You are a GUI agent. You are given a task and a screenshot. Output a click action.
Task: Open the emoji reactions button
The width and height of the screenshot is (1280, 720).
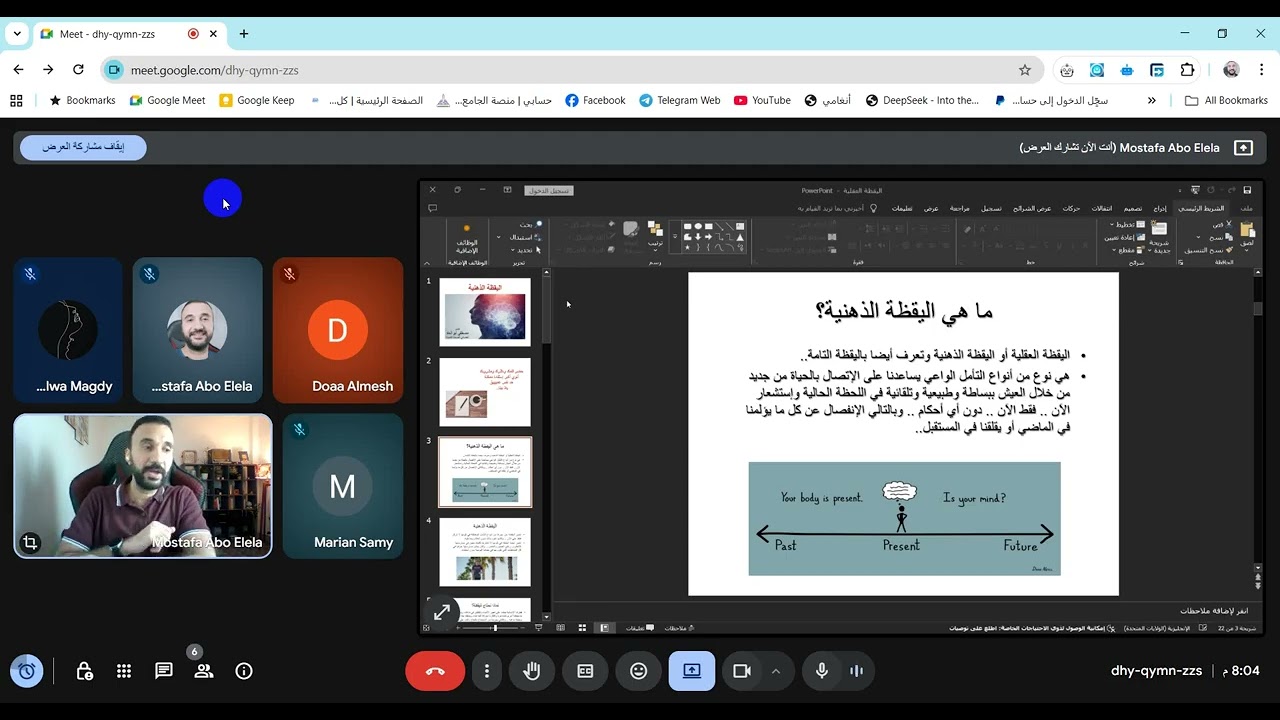pos(639,671)
